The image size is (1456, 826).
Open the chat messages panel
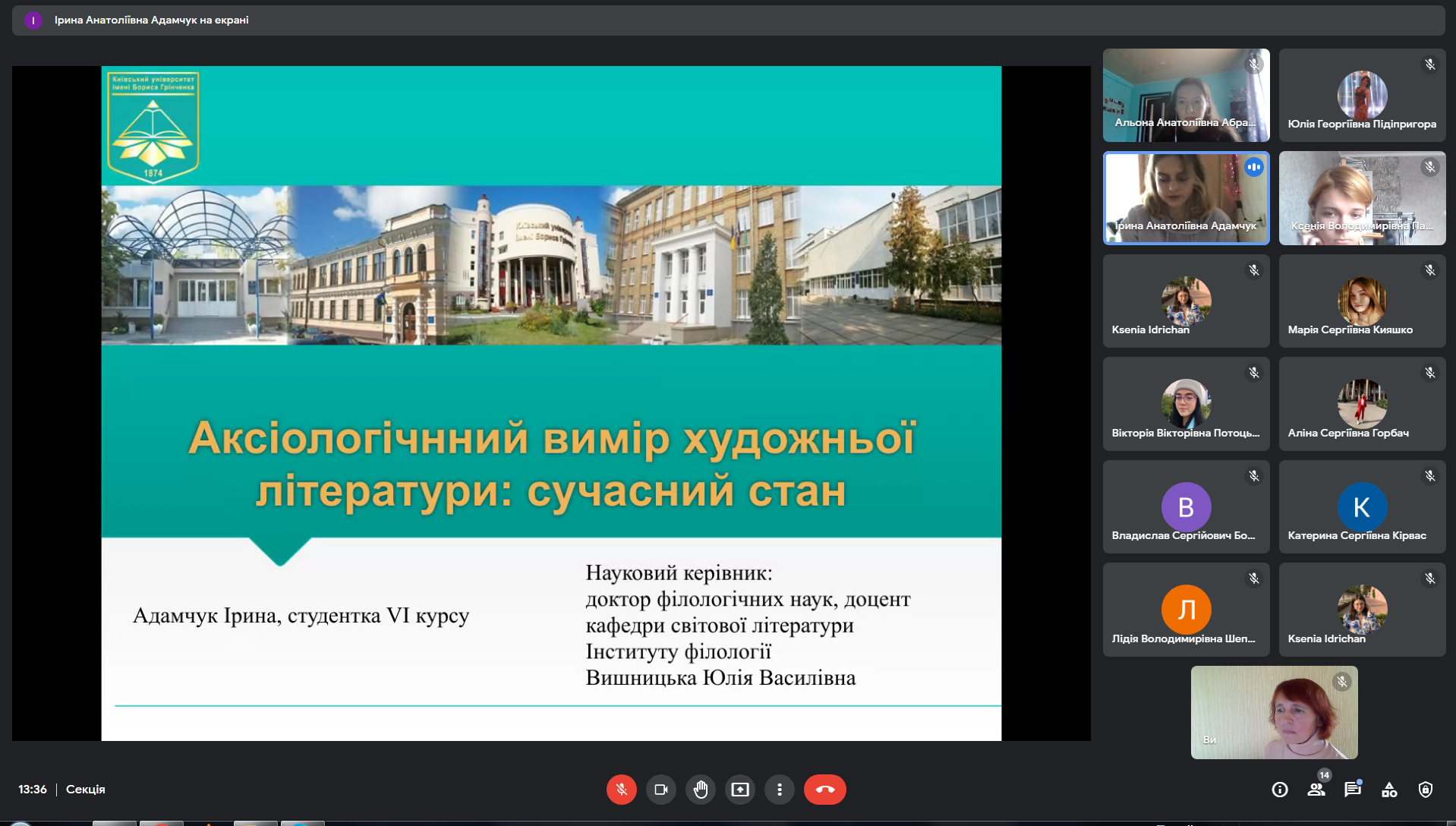pos(1352,790)
